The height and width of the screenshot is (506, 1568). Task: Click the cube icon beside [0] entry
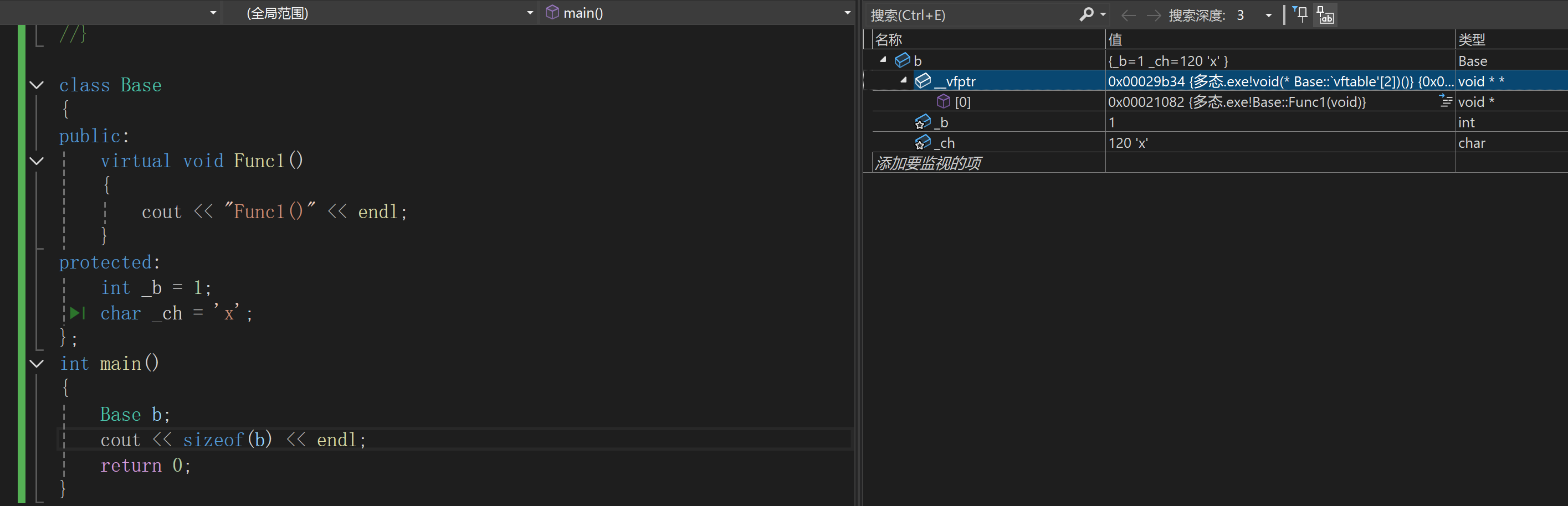tap(944, 101)
